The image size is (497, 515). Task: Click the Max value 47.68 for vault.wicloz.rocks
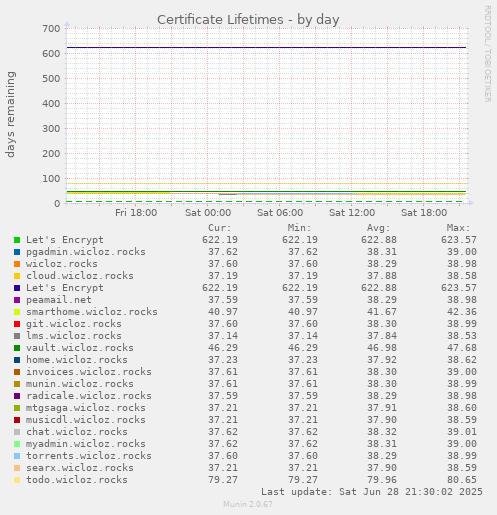click(462, 348)
